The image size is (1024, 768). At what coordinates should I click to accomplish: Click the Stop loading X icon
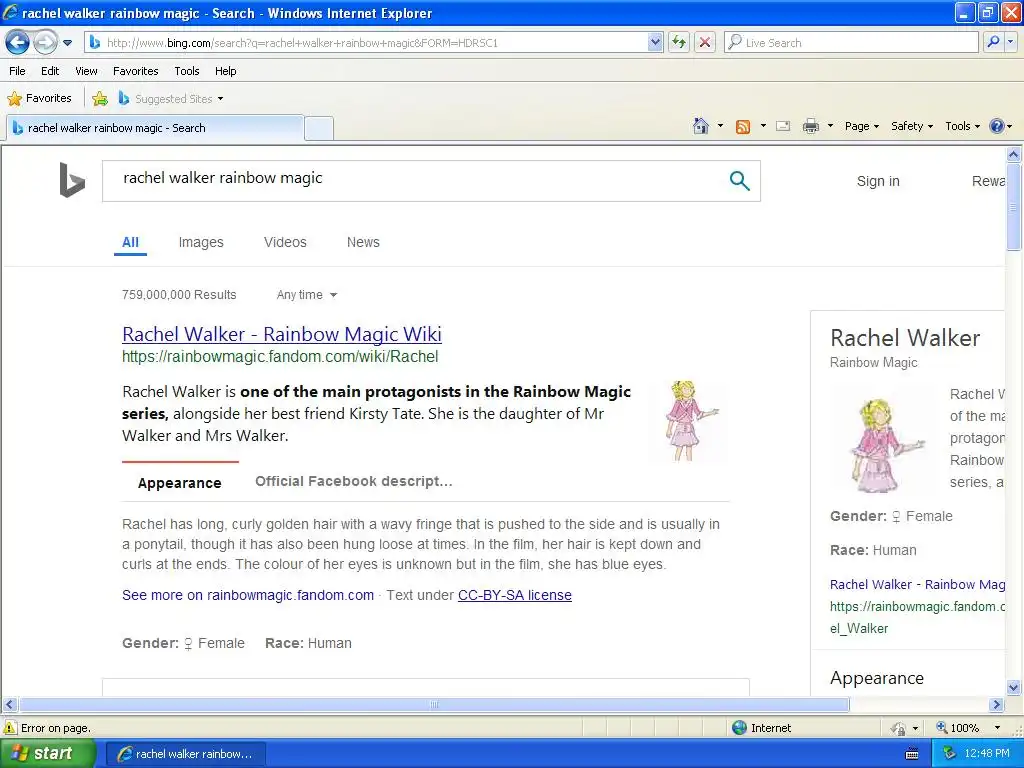[x=705, y=43]
